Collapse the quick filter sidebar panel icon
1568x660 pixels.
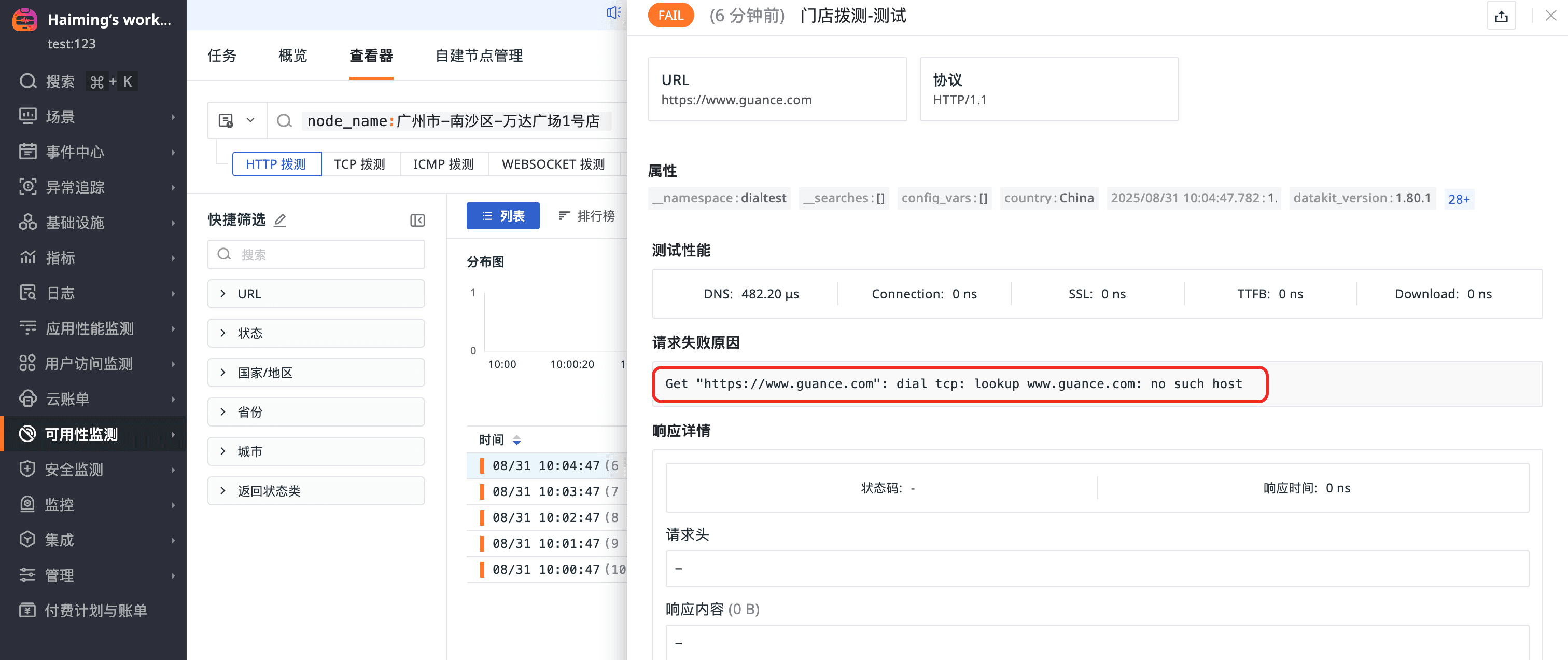[417, 221]
